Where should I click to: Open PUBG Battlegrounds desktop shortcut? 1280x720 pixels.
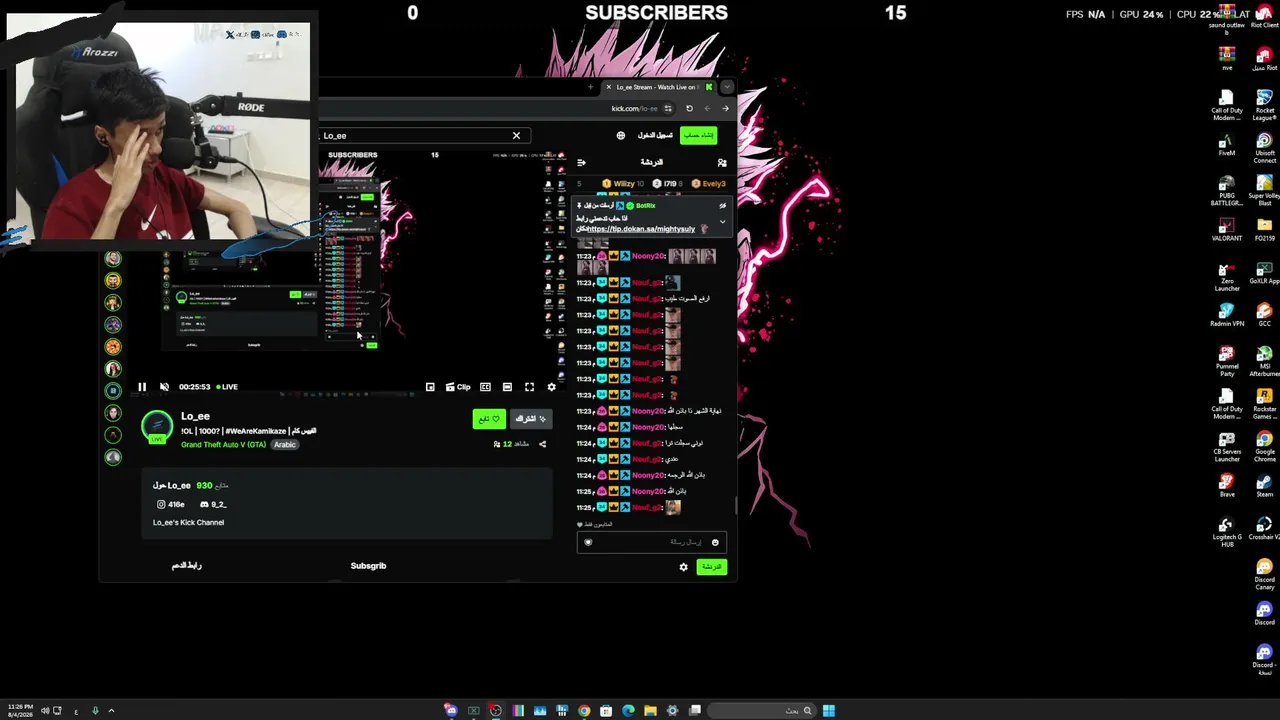tap(1227, 190)
